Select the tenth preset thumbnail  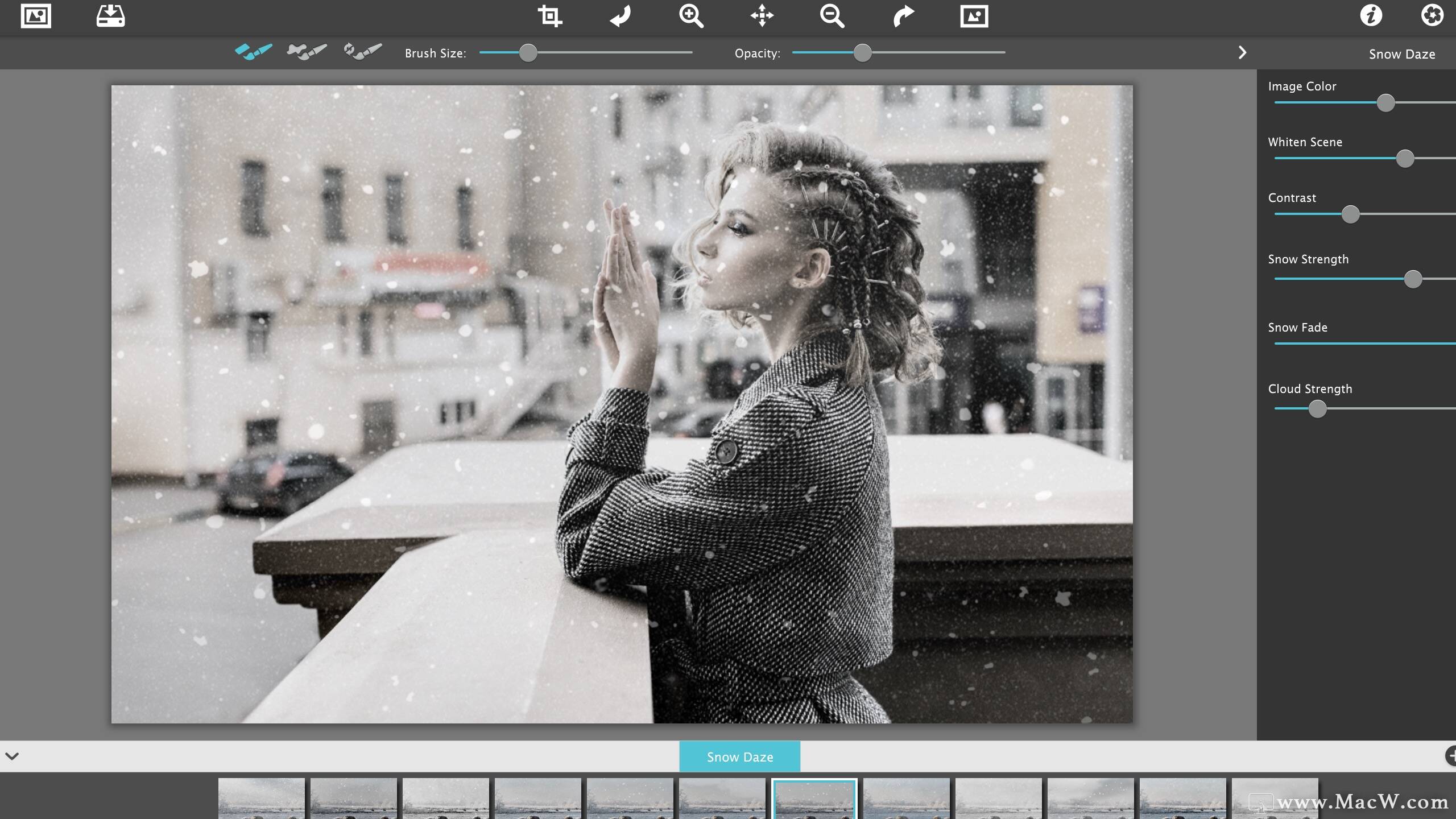1091,799
